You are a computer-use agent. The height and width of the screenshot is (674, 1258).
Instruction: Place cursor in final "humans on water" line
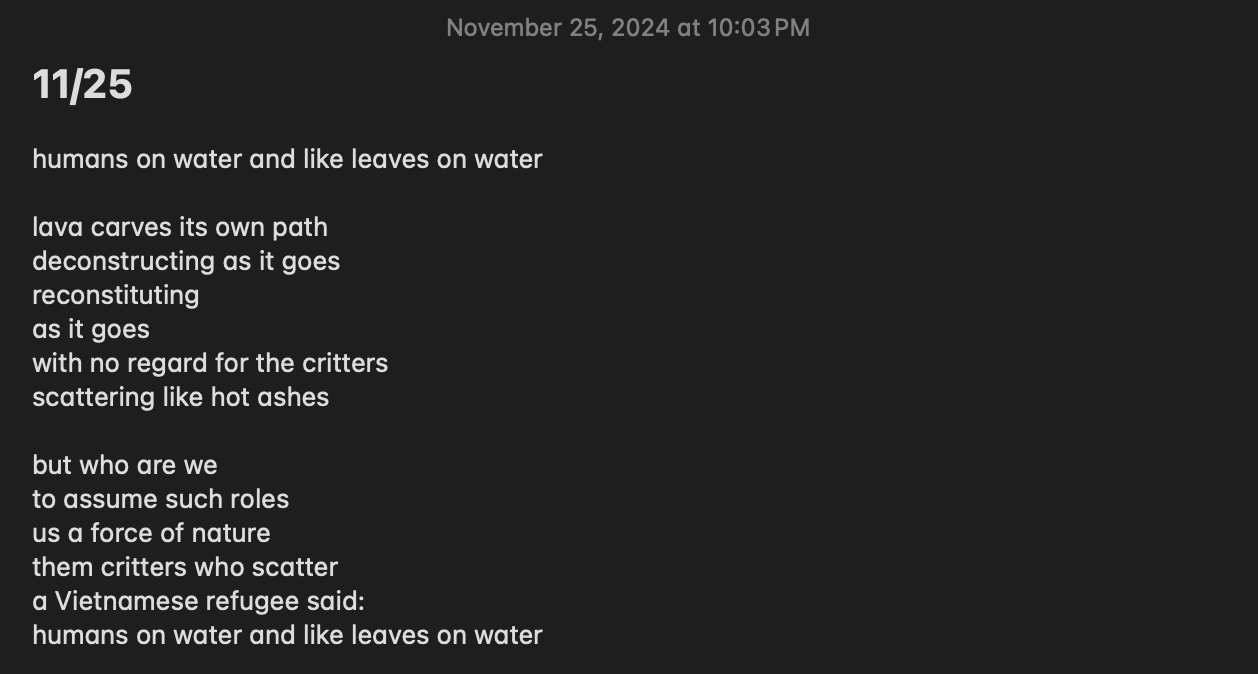pos(287,635)
